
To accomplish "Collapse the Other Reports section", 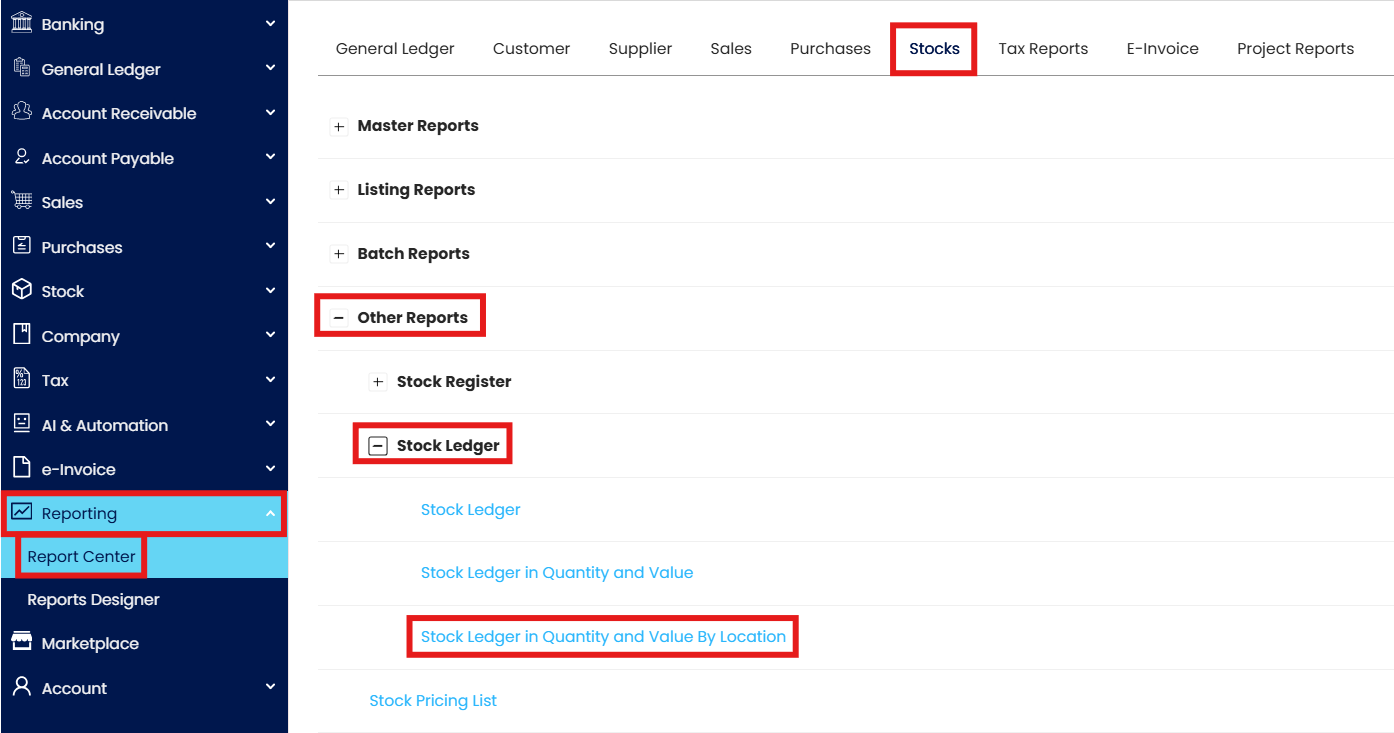I will point(339,318).
